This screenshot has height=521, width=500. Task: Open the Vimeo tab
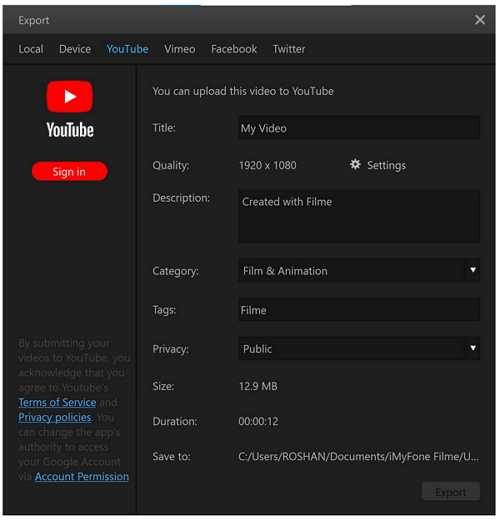tap(180, 49)
